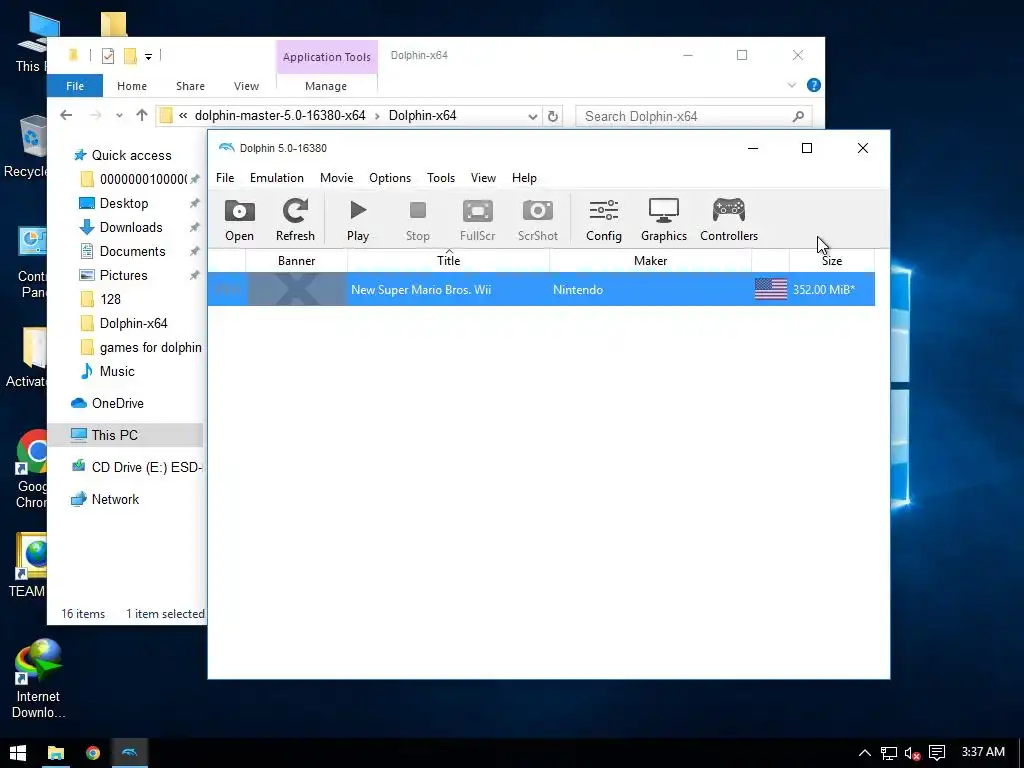Open the Options menu in Dolphin
Image resolution: width=1024 pixels, height=768 pixels.
click(390, 178)
